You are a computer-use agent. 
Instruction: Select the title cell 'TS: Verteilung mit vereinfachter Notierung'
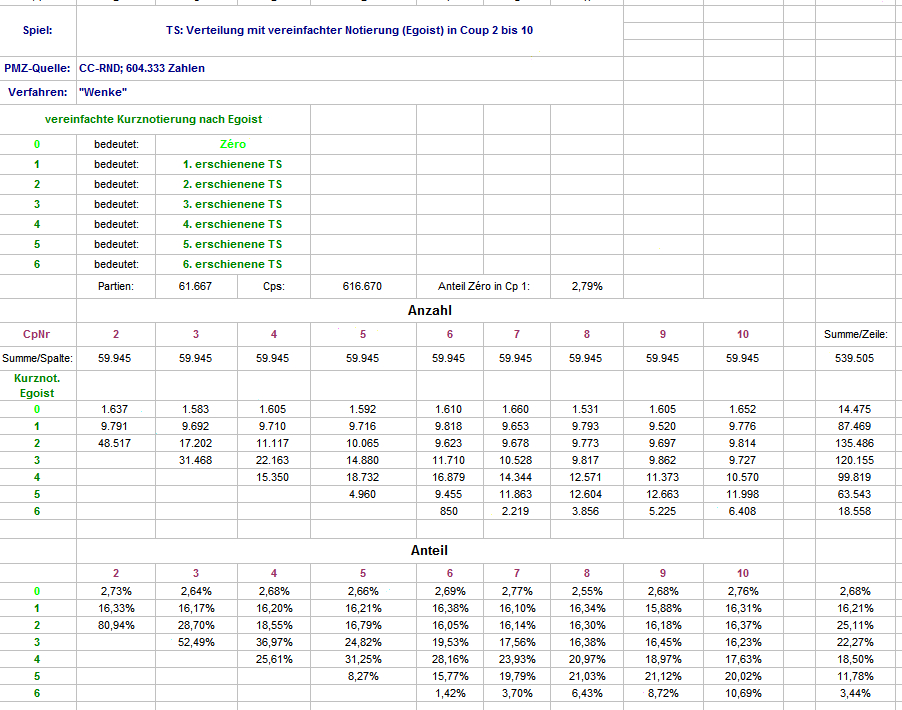[x=349, y=30]
